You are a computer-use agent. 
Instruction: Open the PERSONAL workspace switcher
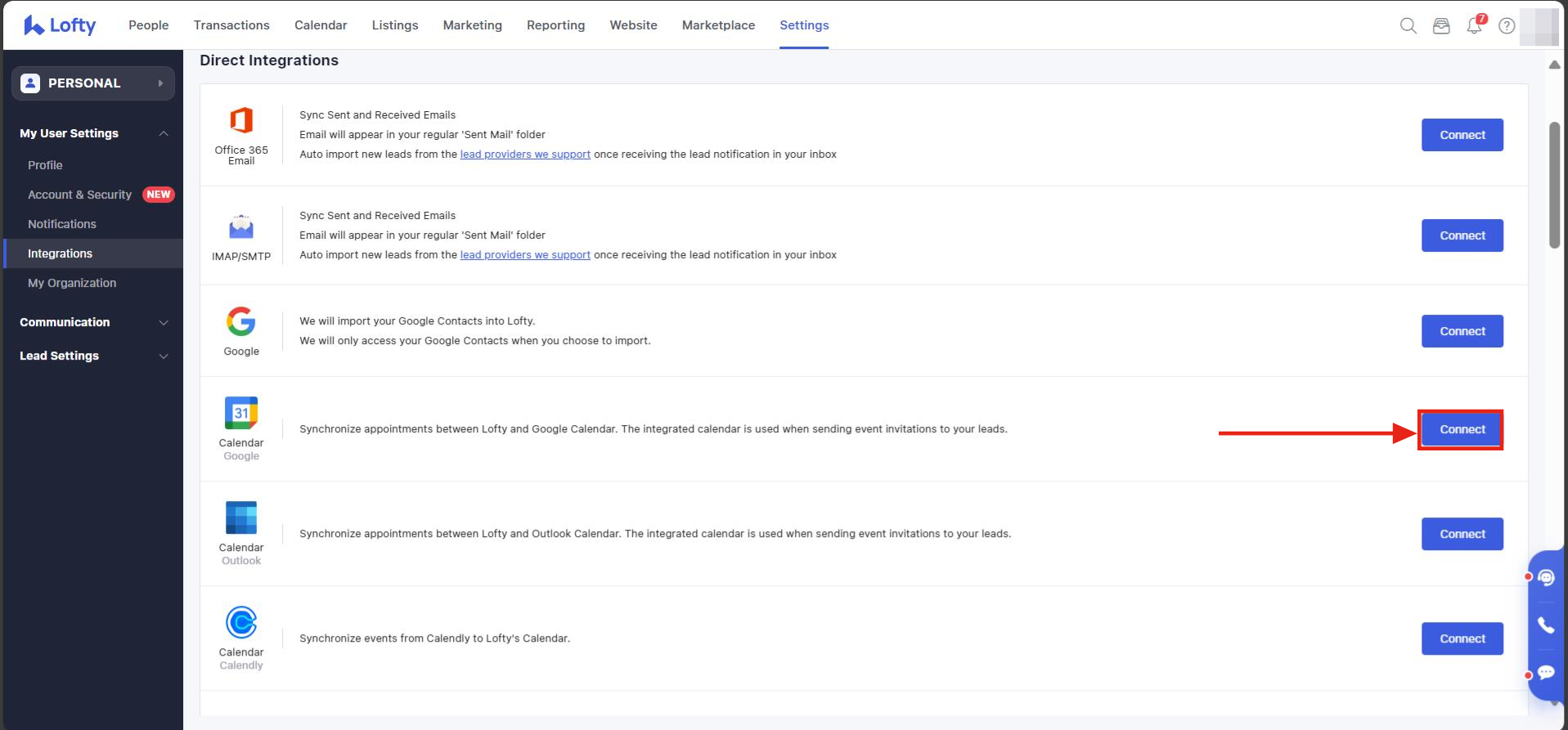click(x=93, y=83)
